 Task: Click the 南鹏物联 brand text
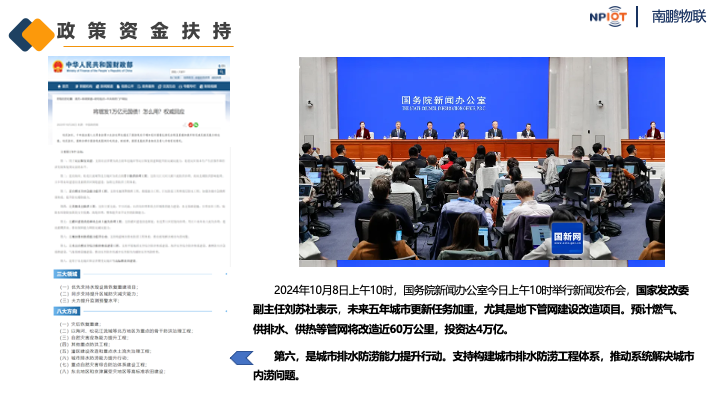[679, 16]
